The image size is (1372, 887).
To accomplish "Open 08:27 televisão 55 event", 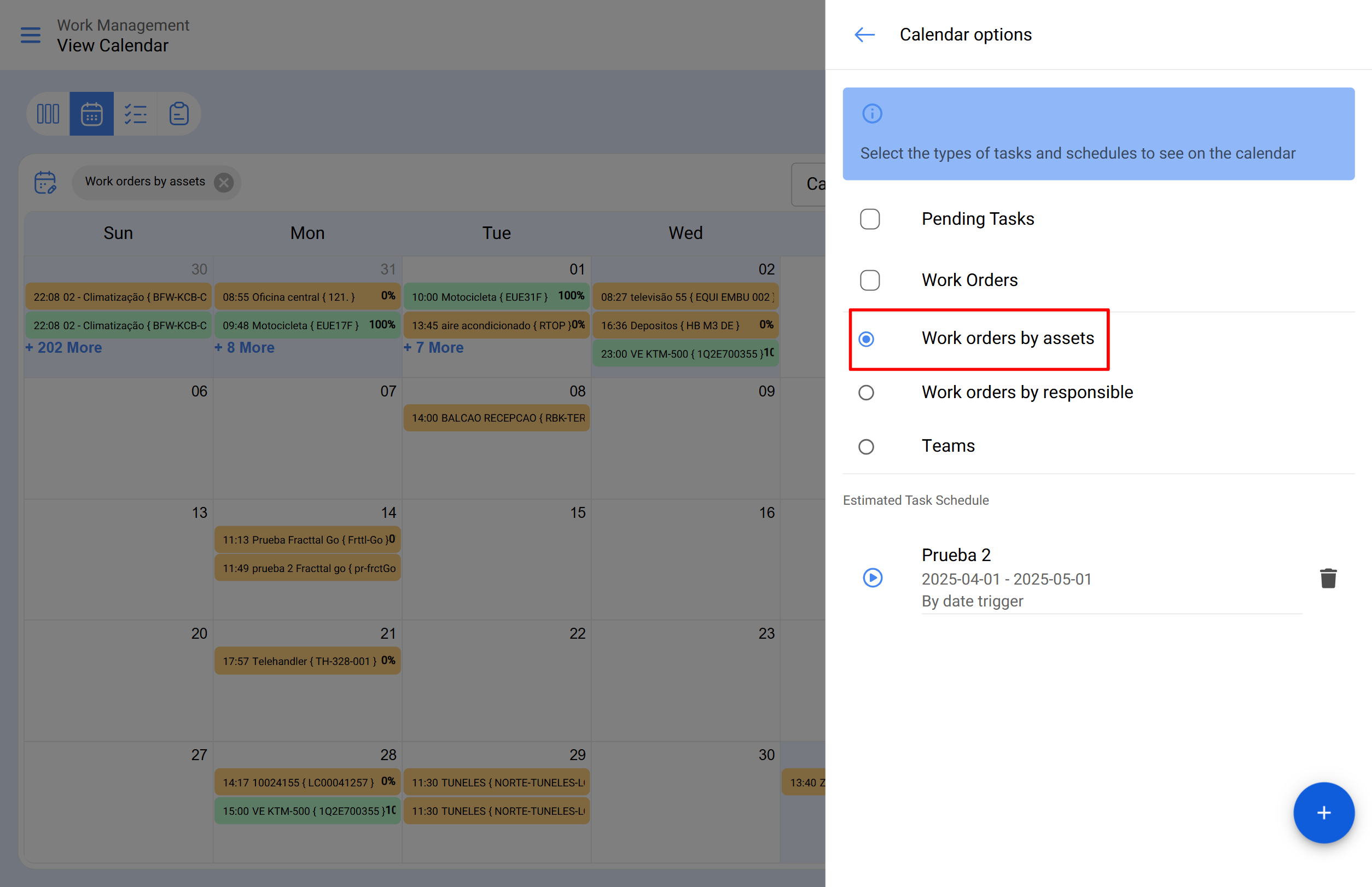I will pos(685,296).
